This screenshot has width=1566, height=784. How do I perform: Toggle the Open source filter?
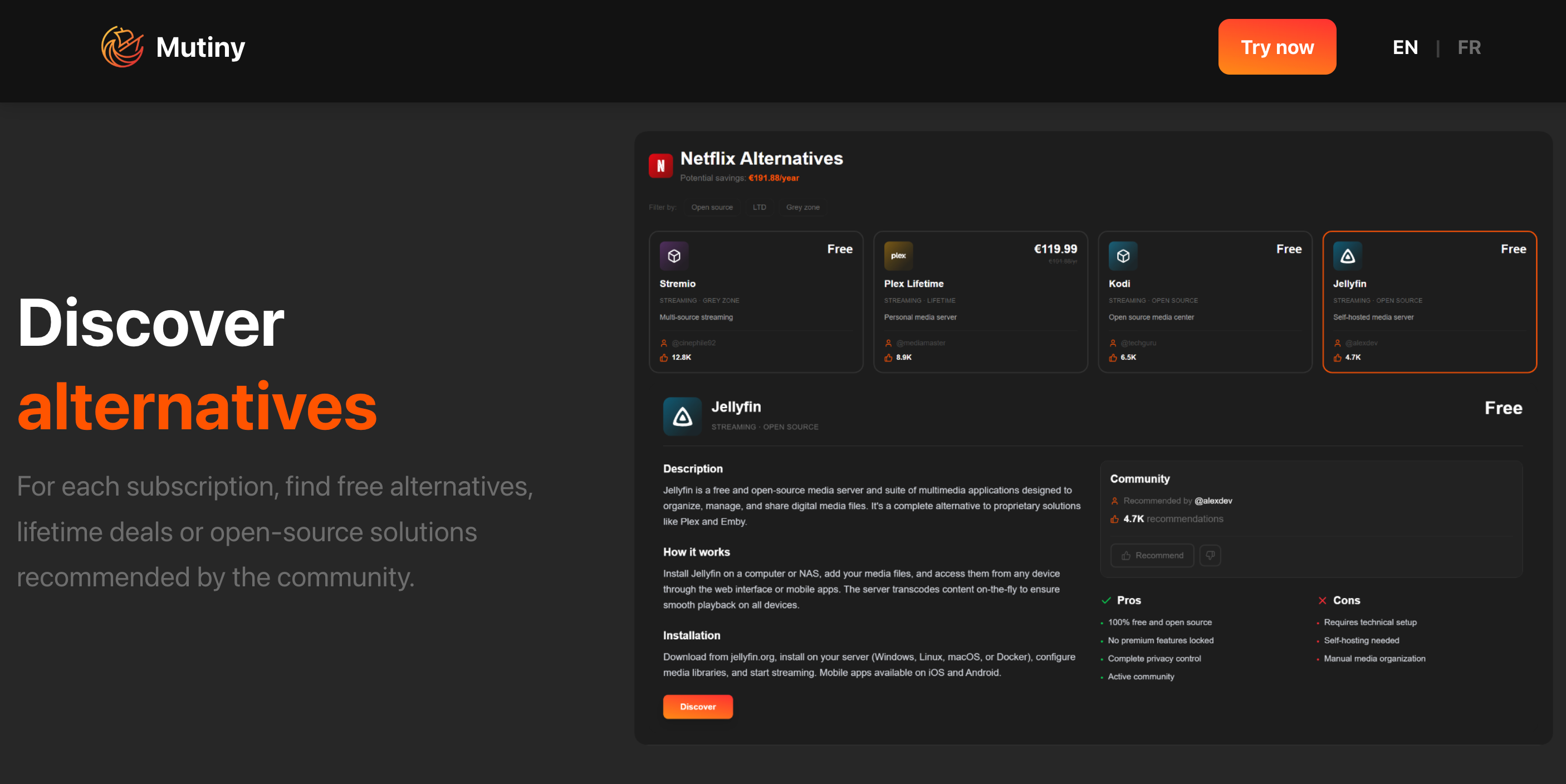coord(711,207)
